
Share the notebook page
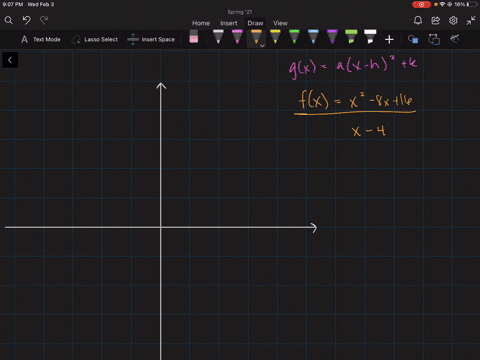click(x=435, y=21)
